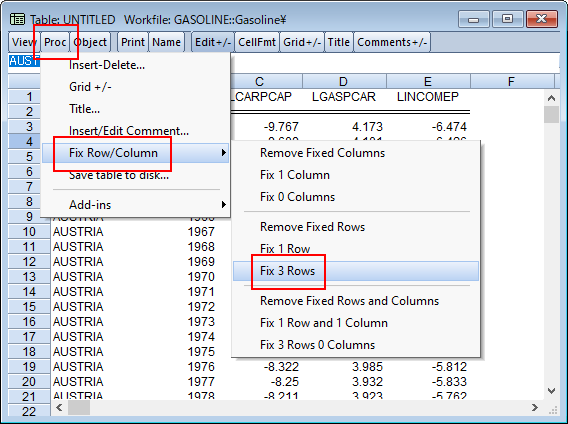Click the Print button
This screenshot has height=424, width=568.
[x=133, y=42]
